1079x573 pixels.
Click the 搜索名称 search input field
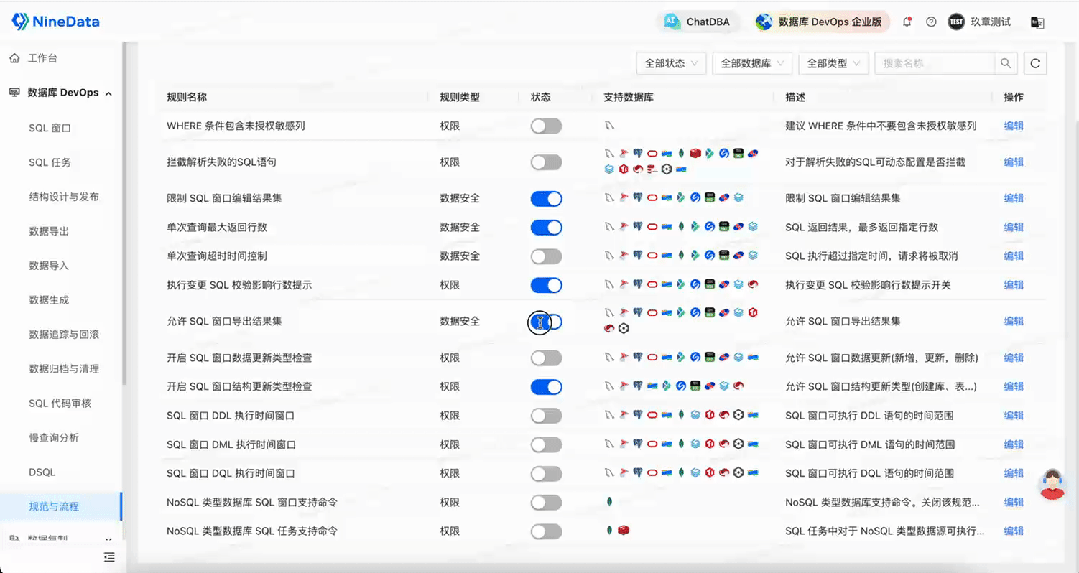(934, 63)
